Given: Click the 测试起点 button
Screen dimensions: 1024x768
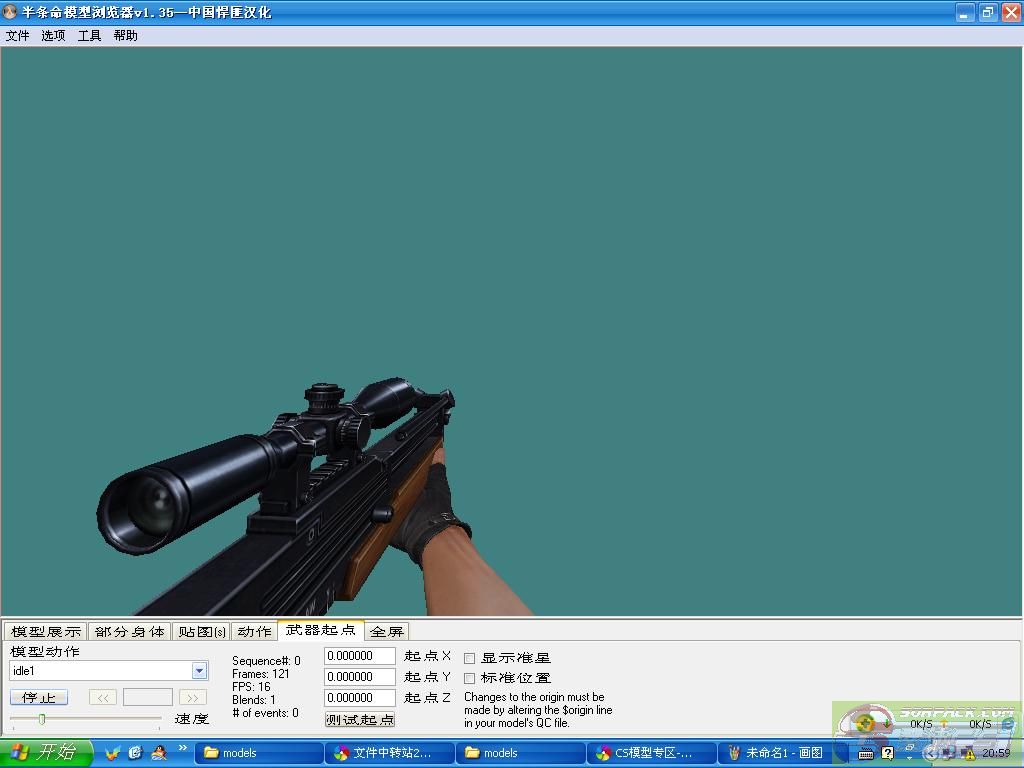Looking at the screenshot, I should click(360, 719).
